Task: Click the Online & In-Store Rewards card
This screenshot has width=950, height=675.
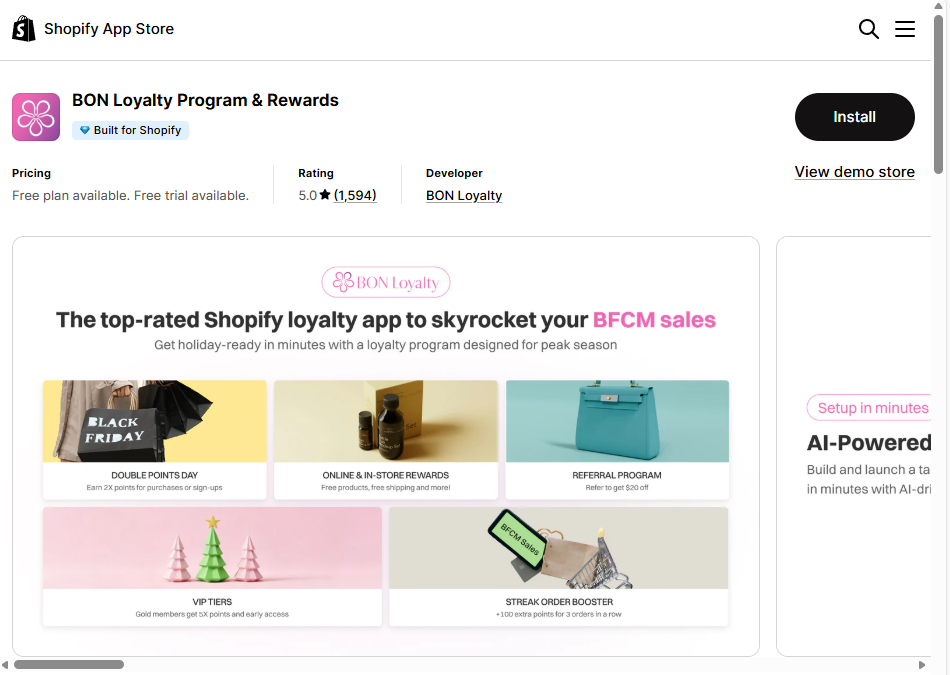Action: pyautogui.click(x=385, y=438)
